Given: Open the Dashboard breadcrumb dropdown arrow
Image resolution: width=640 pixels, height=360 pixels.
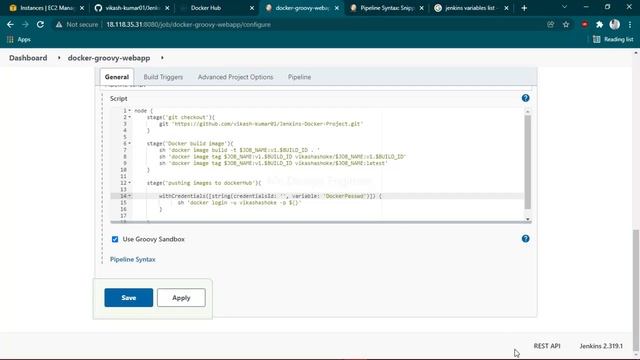Looking at the screenshot, I should [59, 58].
